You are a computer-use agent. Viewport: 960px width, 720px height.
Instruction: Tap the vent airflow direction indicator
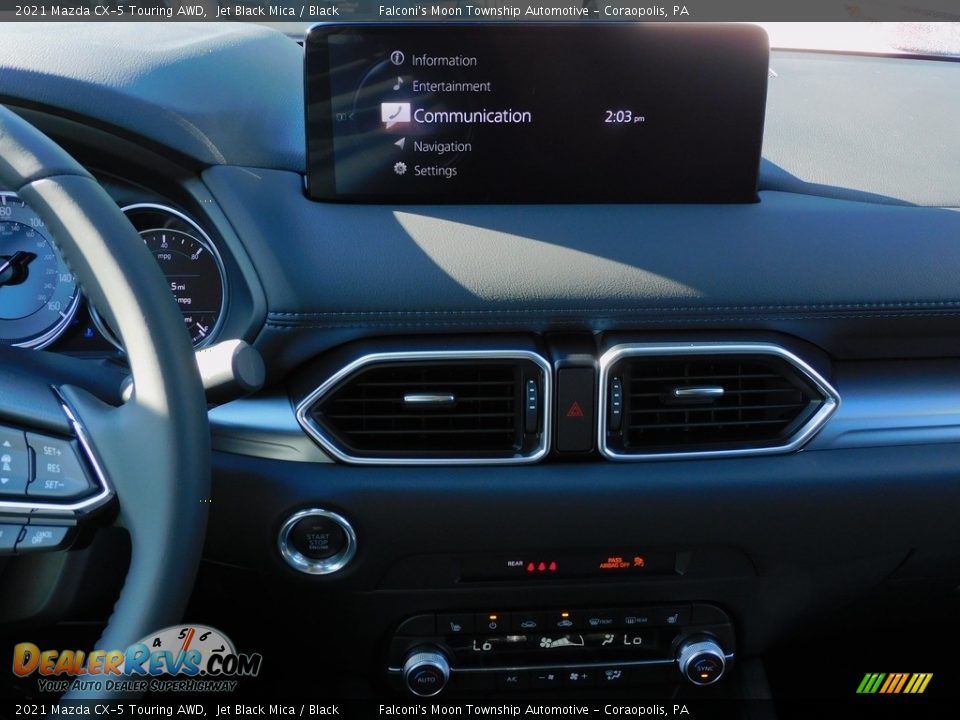(607, 640)
